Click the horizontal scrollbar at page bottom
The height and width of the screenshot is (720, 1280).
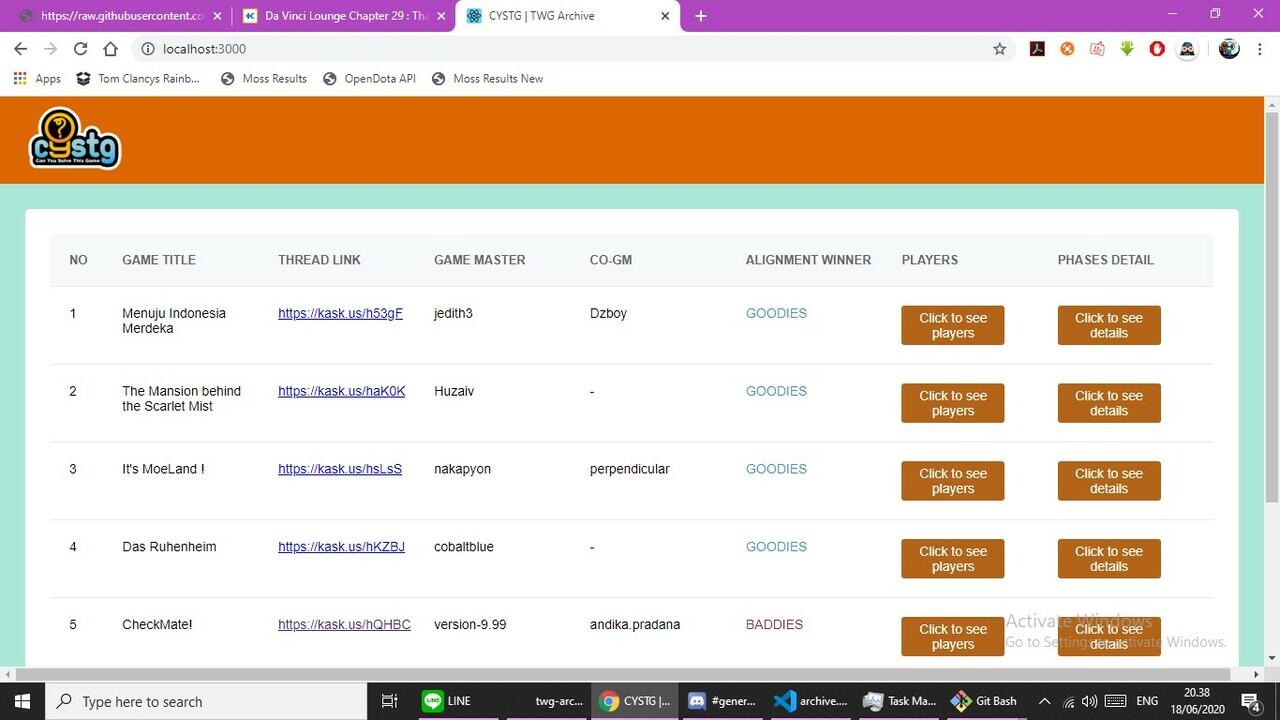600,675
